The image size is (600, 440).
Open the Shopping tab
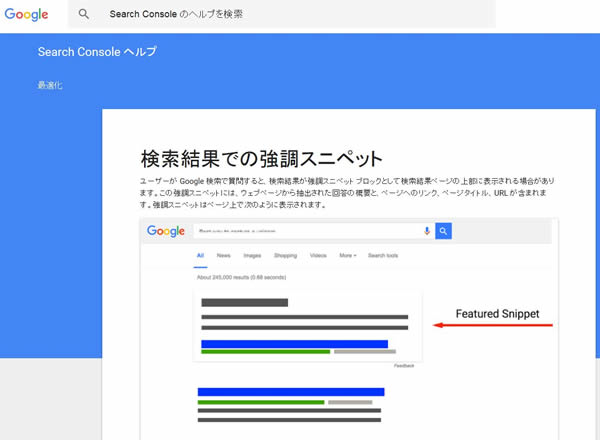285,256
